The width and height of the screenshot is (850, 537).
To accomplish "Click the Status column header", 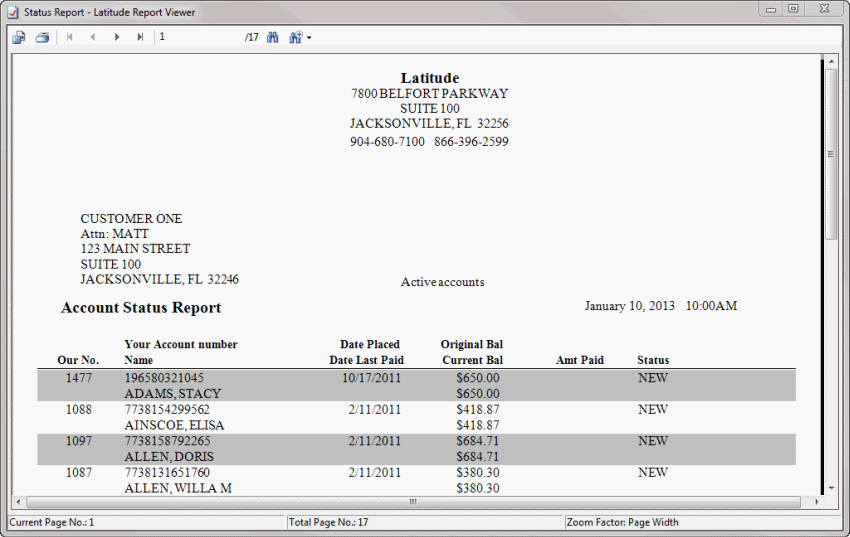I will (653, 360).
